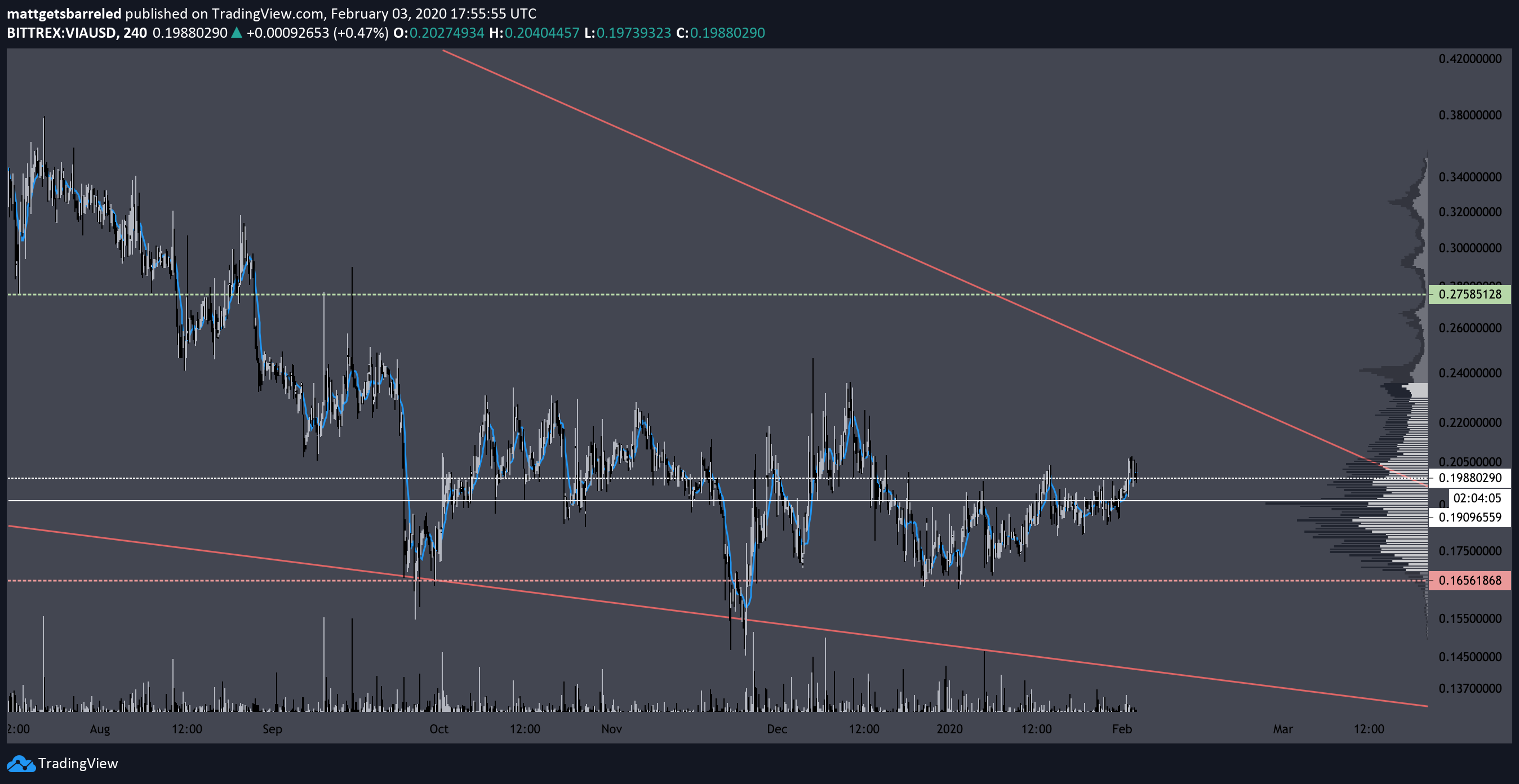Click the BITTREX:VIAUSD, 240 symbol label
The height and width of the screenshot is (784, 1519).
(x=77, y=33)
